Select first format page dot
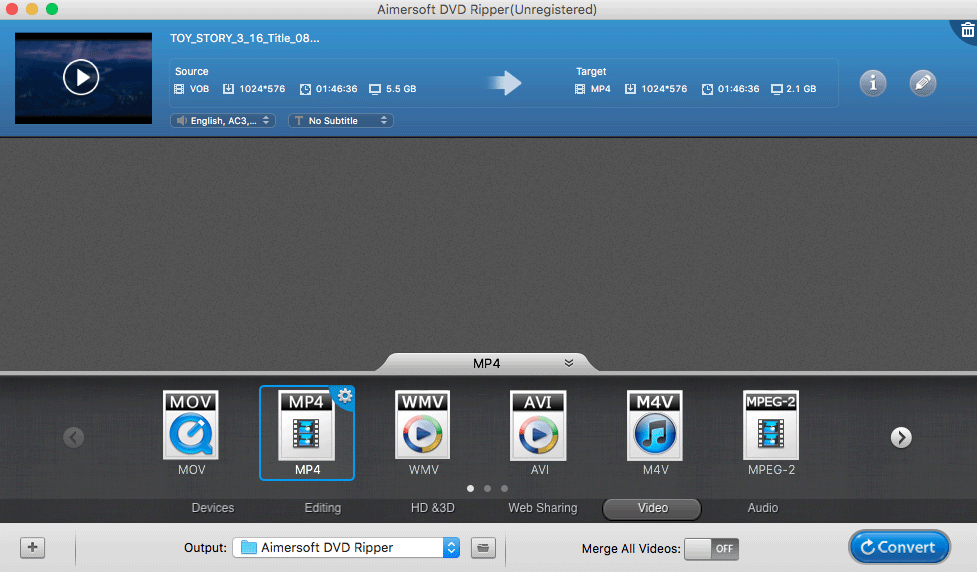The width and height of the screenshot is (977, 572). (470, 489)
